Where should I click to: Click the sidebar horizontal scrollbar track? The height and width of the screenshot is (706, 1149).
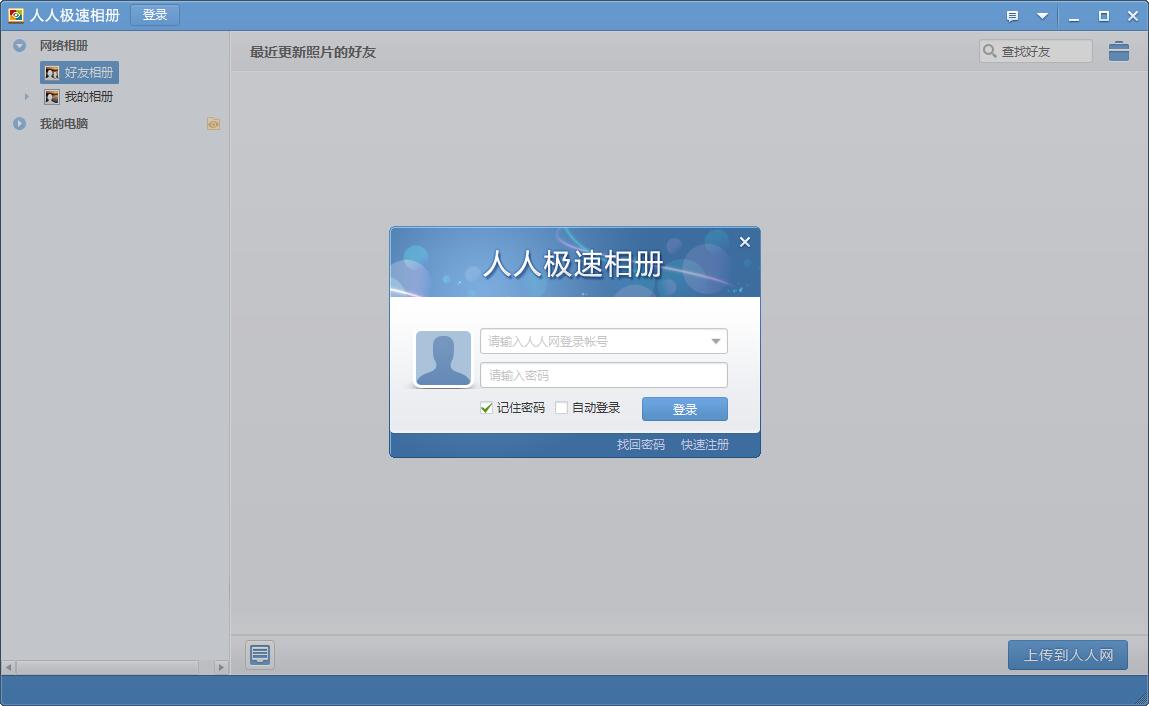coord(114,667)
